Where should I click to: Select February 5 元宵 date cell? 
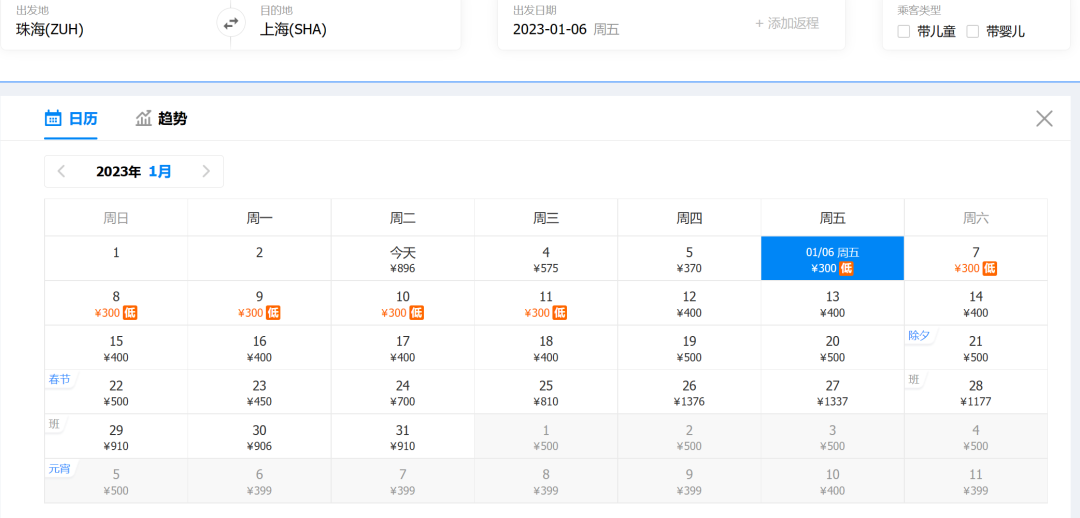pyautogui.click(x=116, y=481)
